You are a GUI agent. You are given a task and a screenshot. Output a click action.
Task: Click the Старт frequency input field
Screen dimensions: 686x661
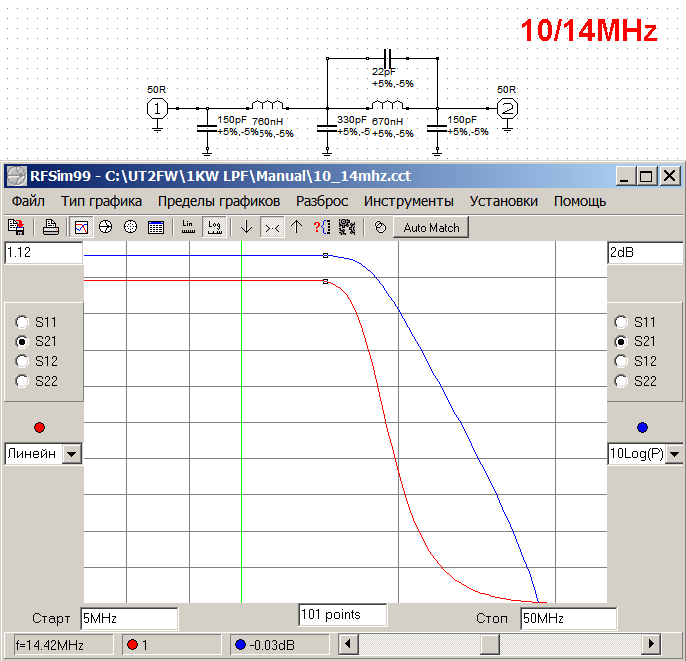click(128, 619)
